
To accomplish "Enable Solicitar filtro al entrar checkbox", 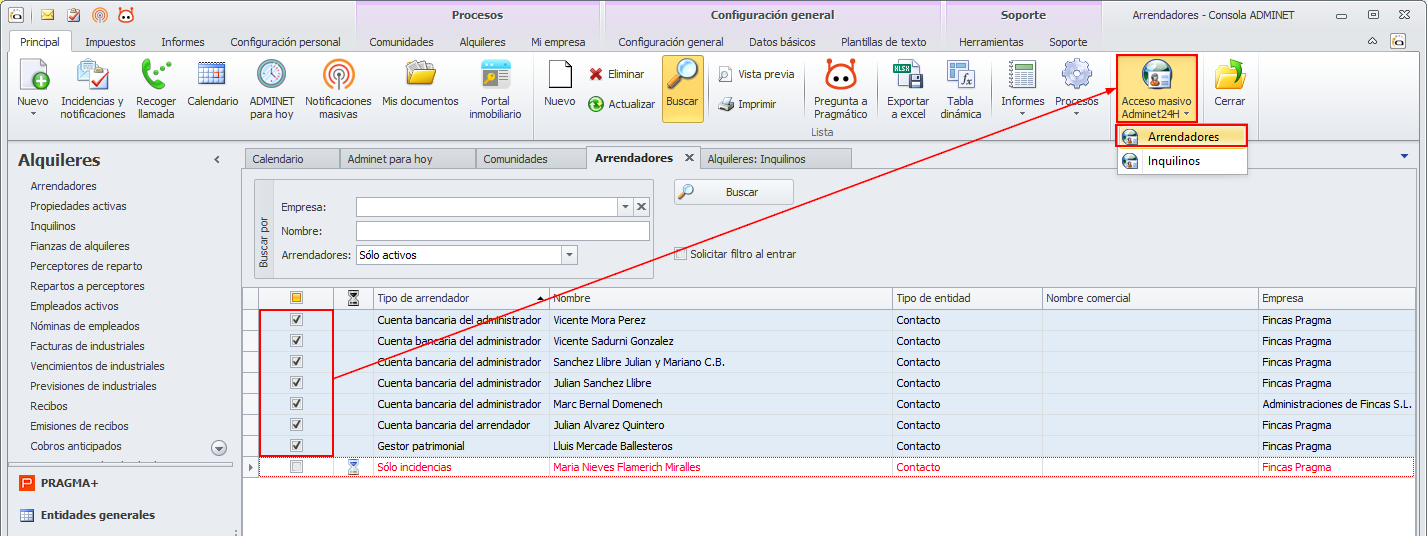I will click(681, 254).
